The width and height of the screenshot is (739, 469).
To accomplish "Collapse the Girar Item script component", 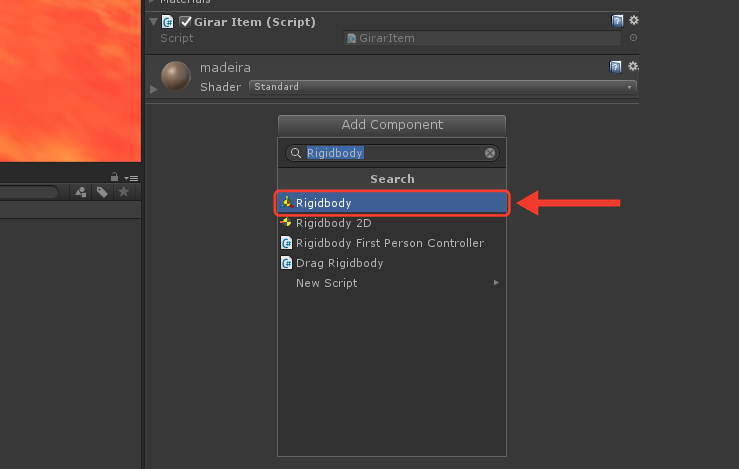I will tap(153, 22).
